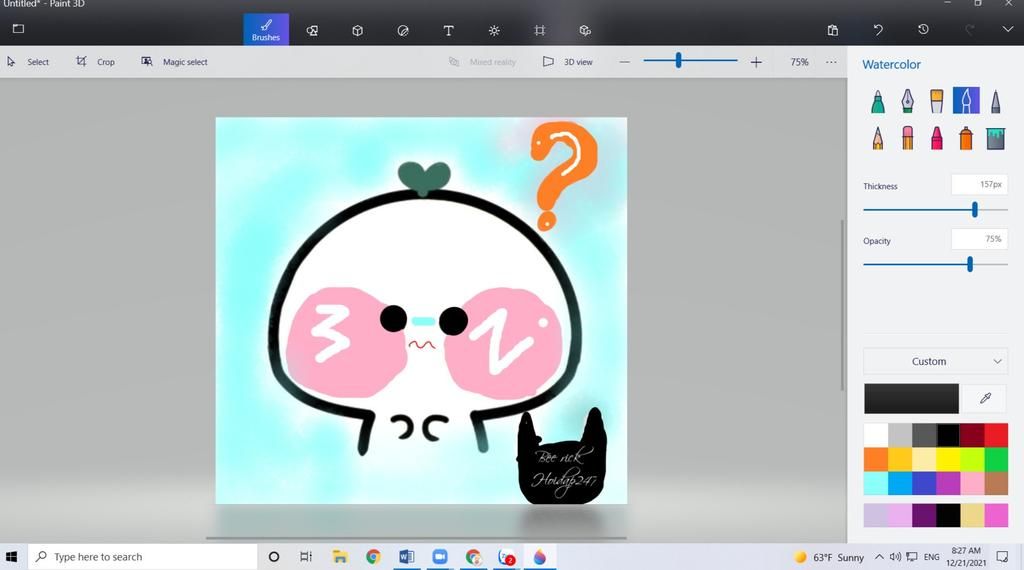Click the Paste icon

(833, 30)
